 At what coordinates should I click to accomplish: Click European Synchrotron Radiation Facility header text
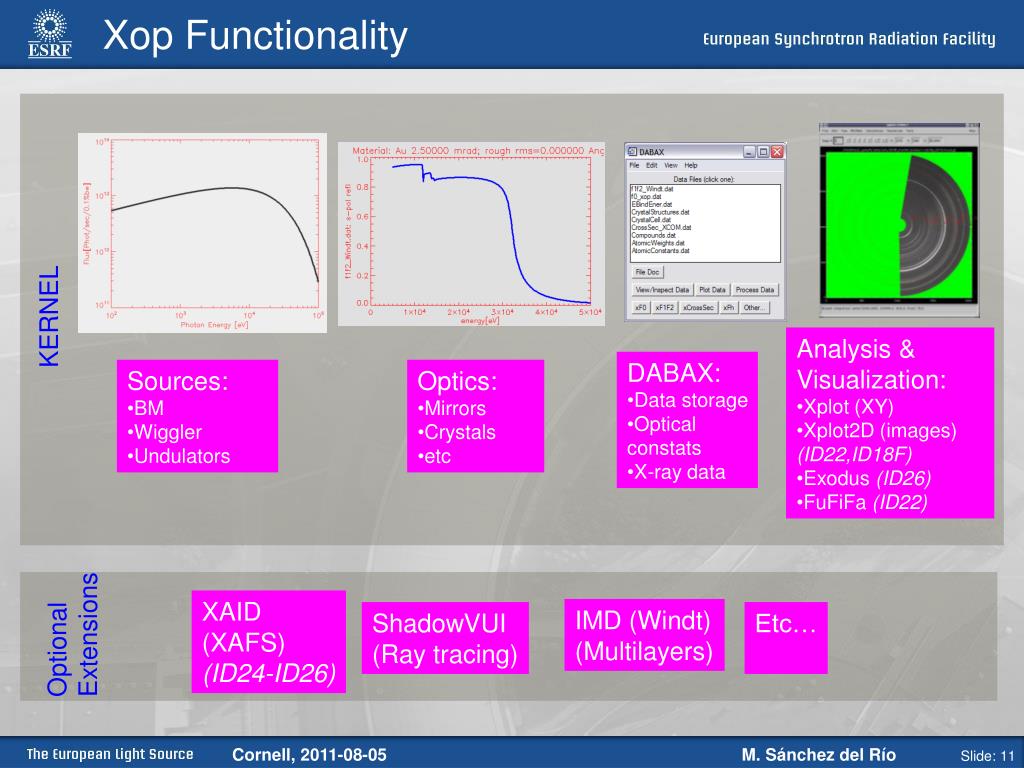click(849, 39)
